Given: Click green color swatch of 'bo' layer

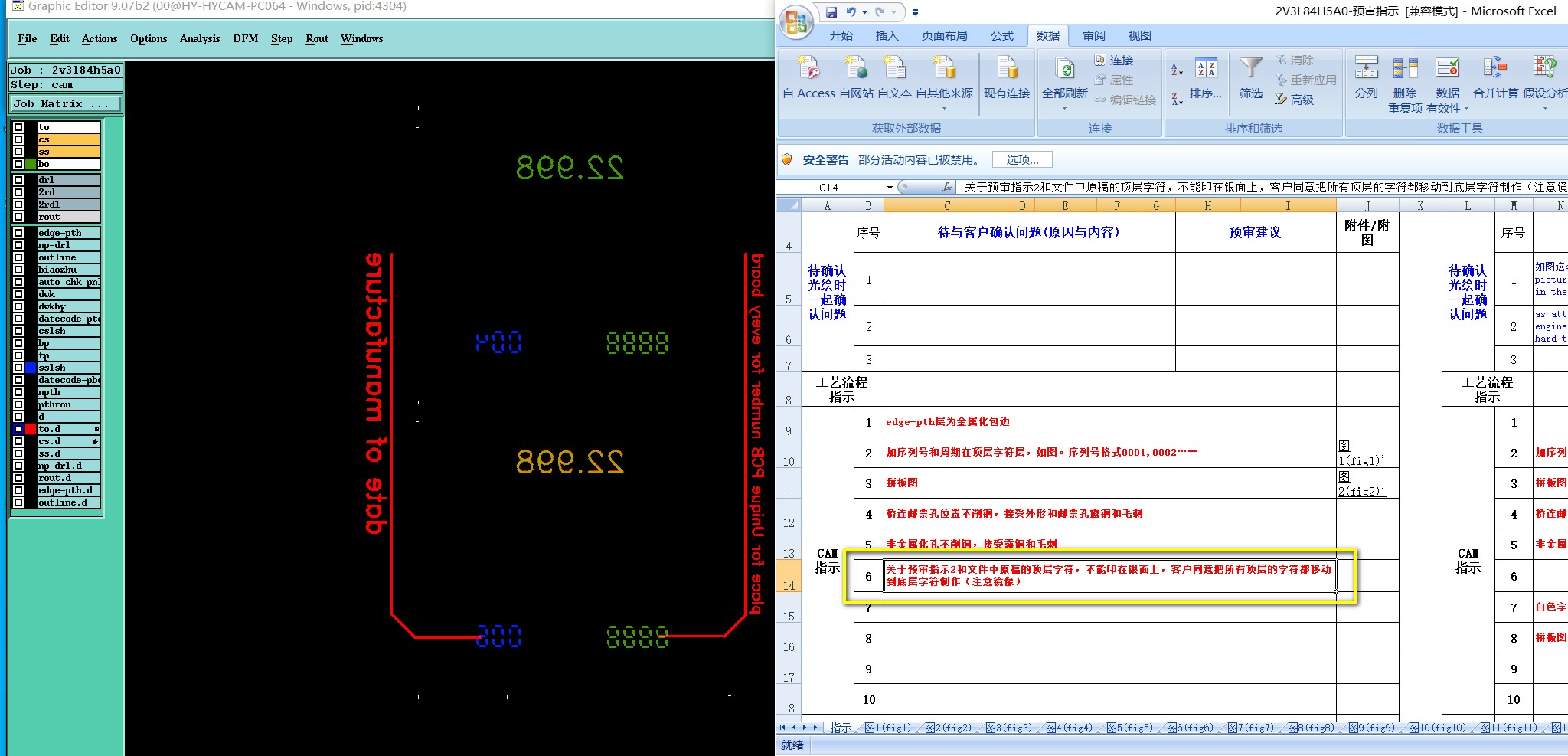Looking at the screenshot, I should (31, 164).
